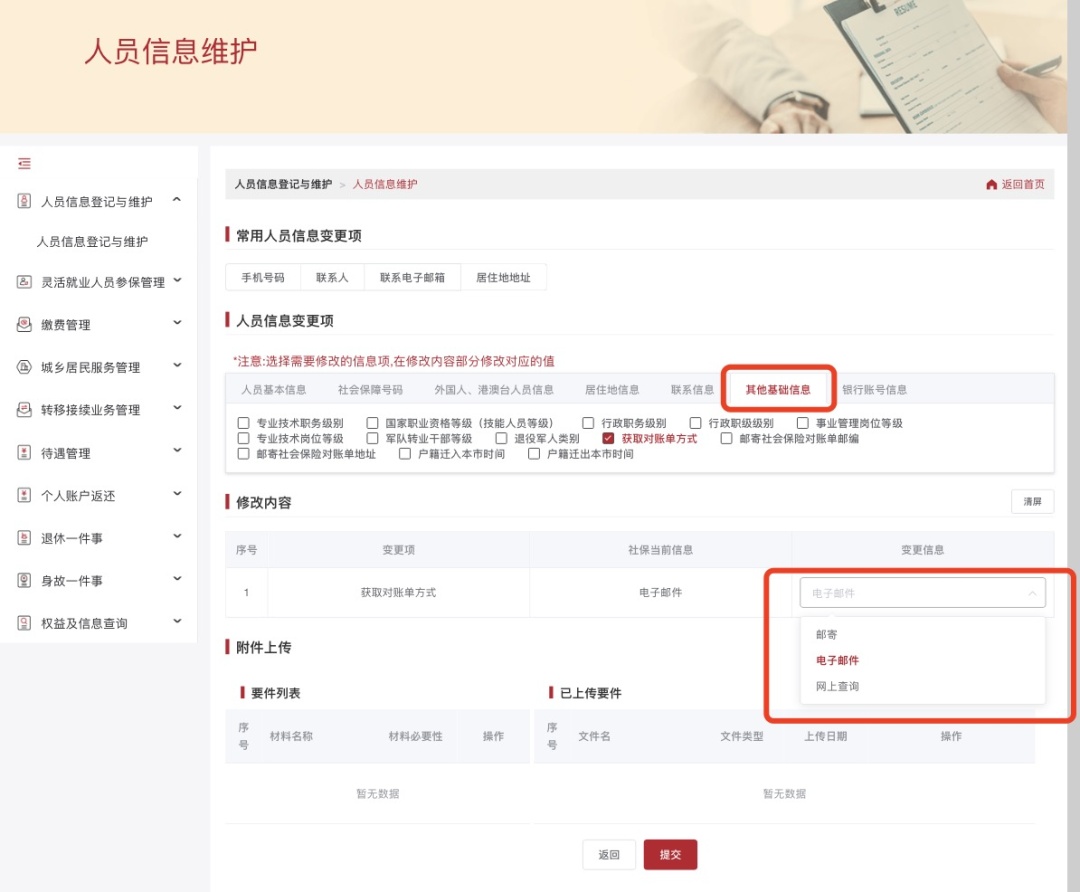The height and width of the screenshot is (892, 1080).
Task: Click the 转移接续业务管理 sidebar icon
Action: (24, 409)
